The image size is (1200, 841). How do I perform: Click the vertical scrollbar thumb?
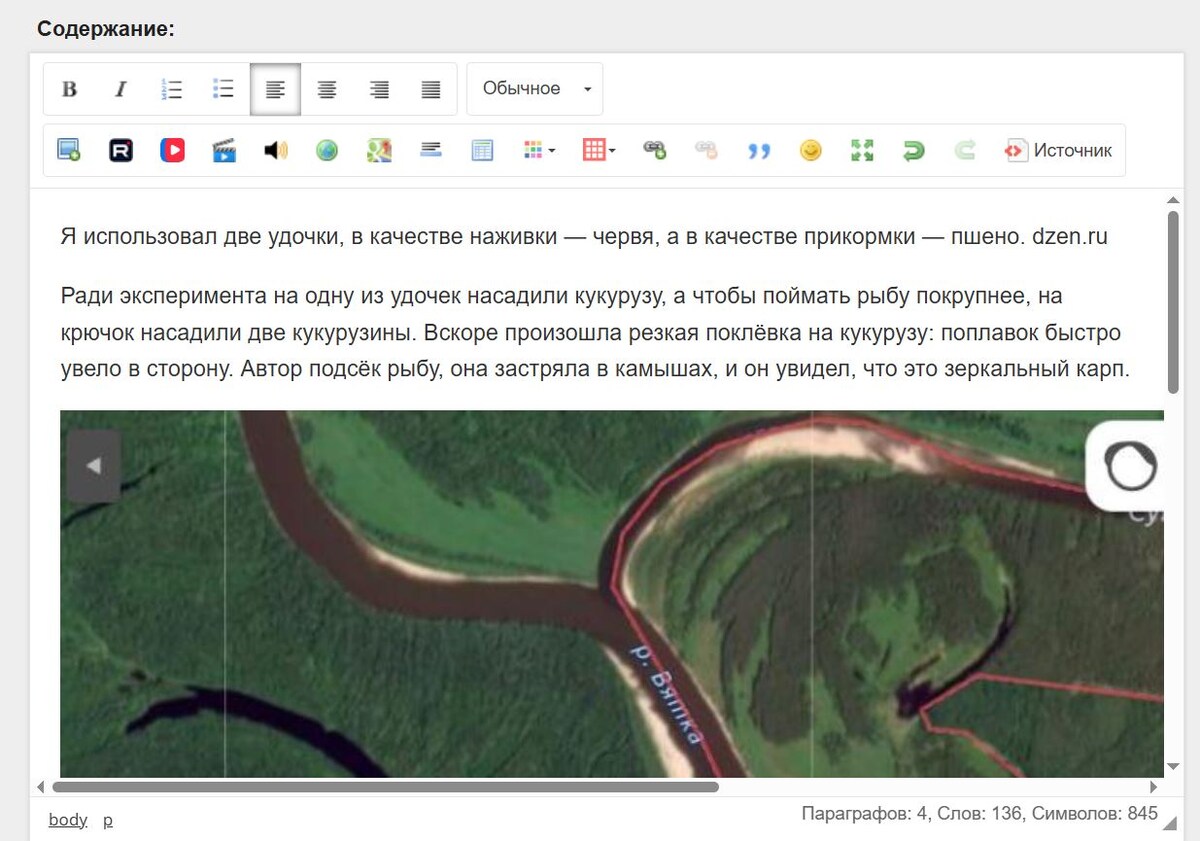click(x=1174, y=300)
